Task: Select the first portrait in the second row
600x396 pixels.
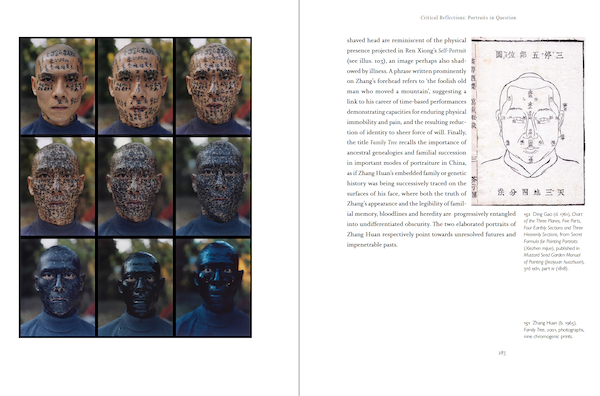Action: tap(58, 186)
